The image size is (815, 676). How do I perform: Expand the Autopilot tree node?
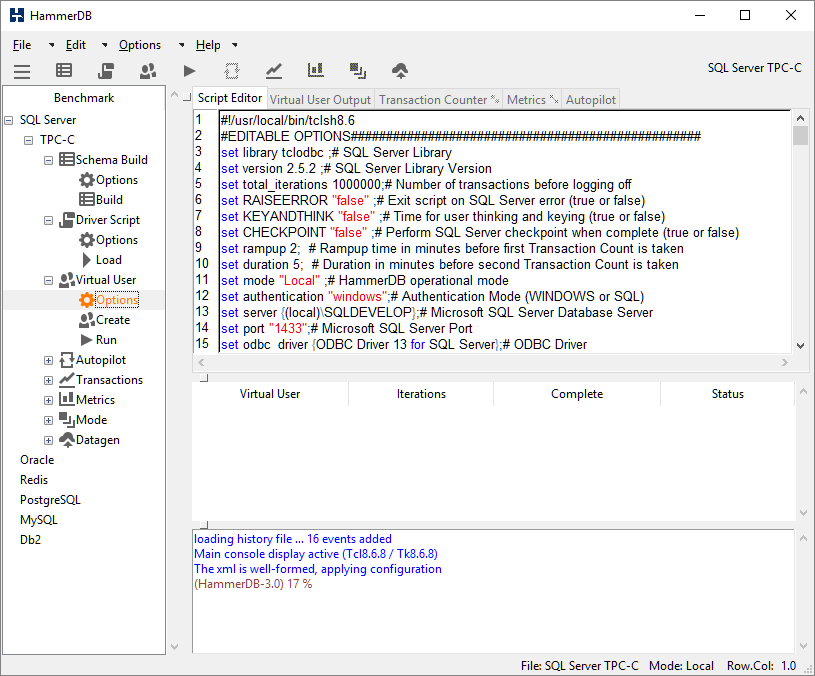48,361
